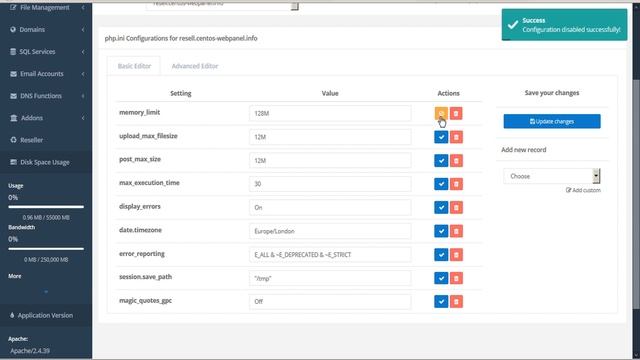
Task: Delete the error_reporting setting
Action: (x=456, y=255)
